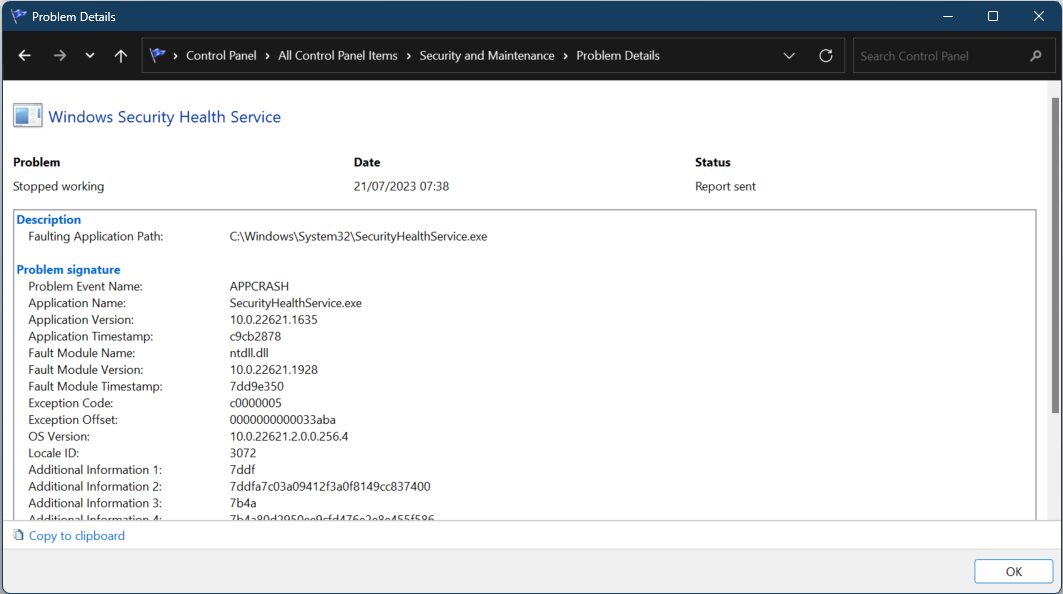Refresh the Problem Details page
Screen dimensions: 1063x594
(x=826, y=56)
